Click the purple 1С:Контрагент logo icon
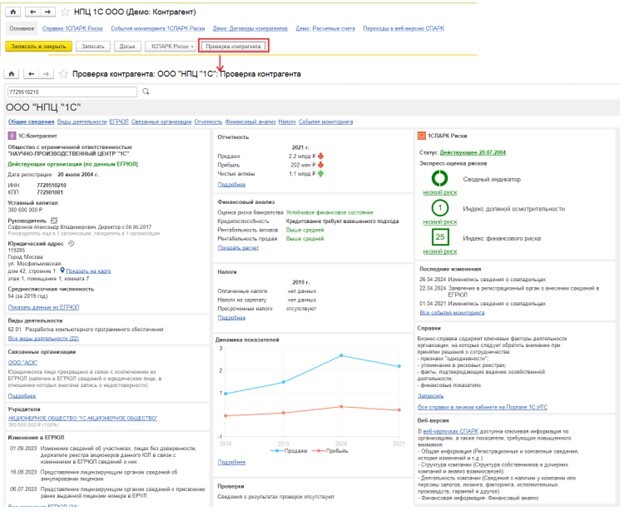This screenshot has width=624, height=512. coord(12,136)
